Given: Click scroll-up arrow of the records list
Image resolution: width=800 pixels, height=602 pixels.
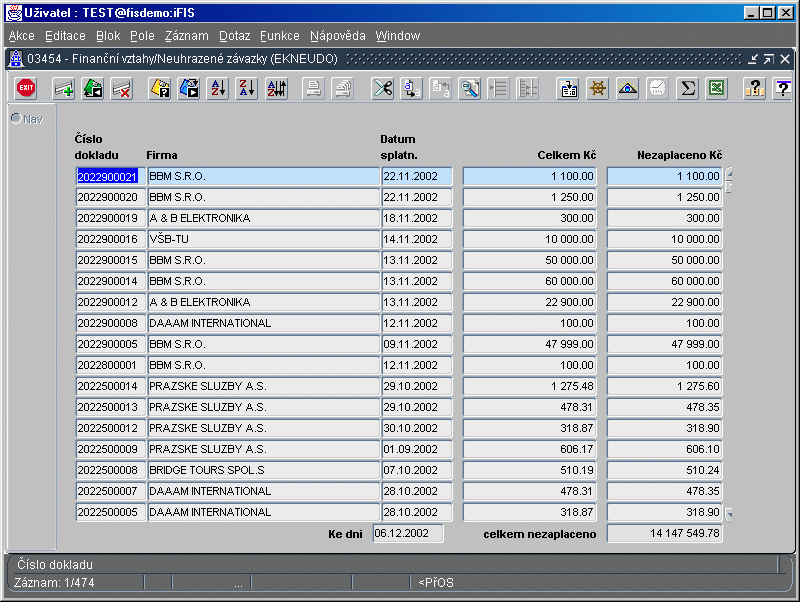Looking at the screenshot, I should pos(729,173).
